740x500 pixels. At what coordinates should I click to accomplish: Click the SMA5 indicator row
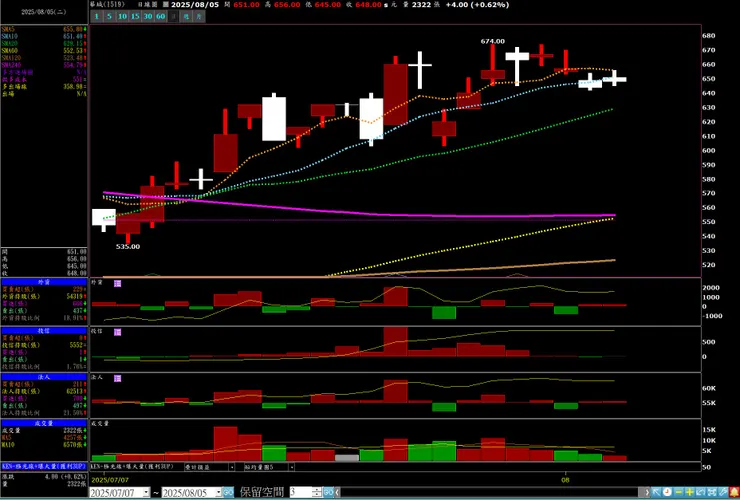point(44,29)
